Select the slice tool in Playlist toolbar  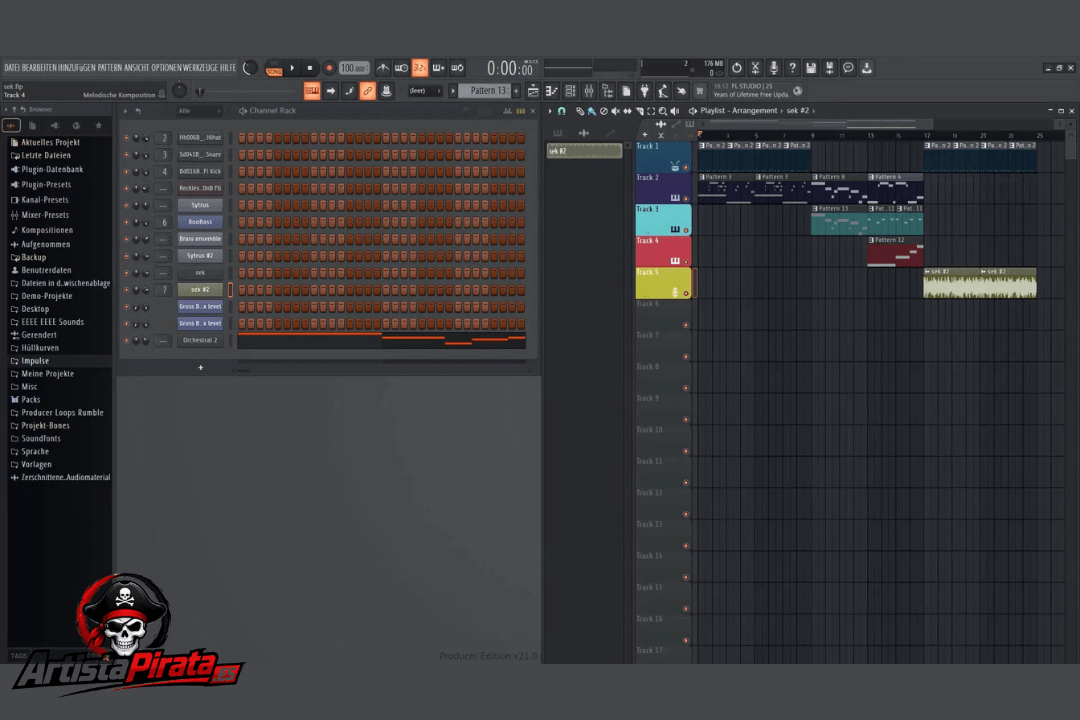click(638, 111)
